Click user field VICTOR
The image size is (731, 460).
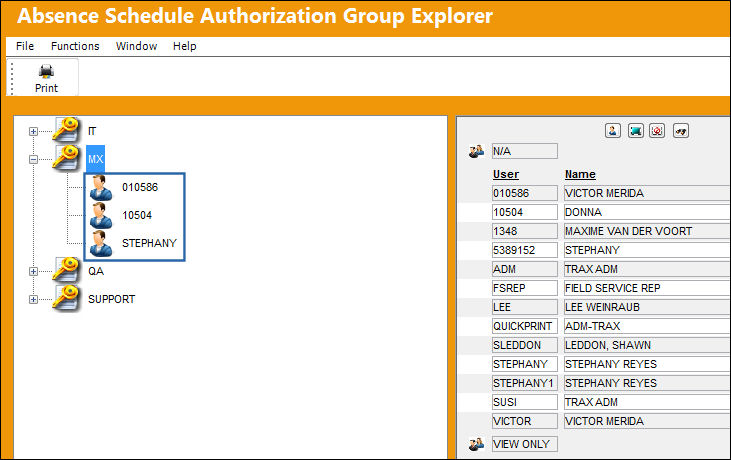point(524,421)
